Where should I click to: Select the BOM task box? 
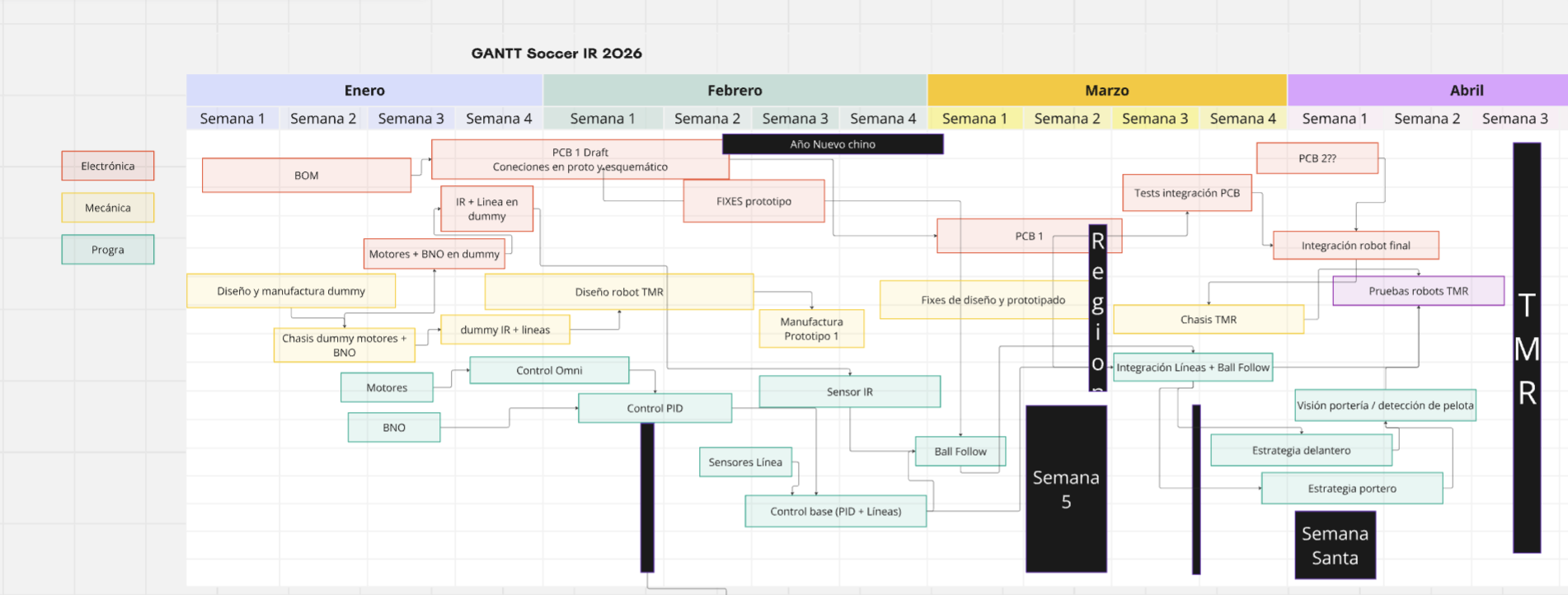click(x=307, y=176)
